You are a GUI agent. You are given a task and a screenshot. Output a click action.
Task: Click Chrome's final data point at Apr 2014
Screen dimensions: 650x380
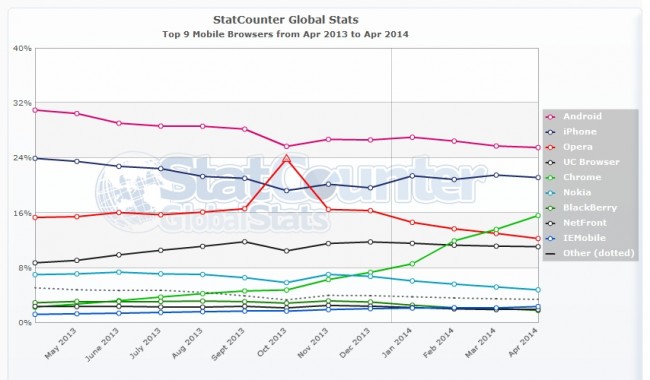point(538,215)
